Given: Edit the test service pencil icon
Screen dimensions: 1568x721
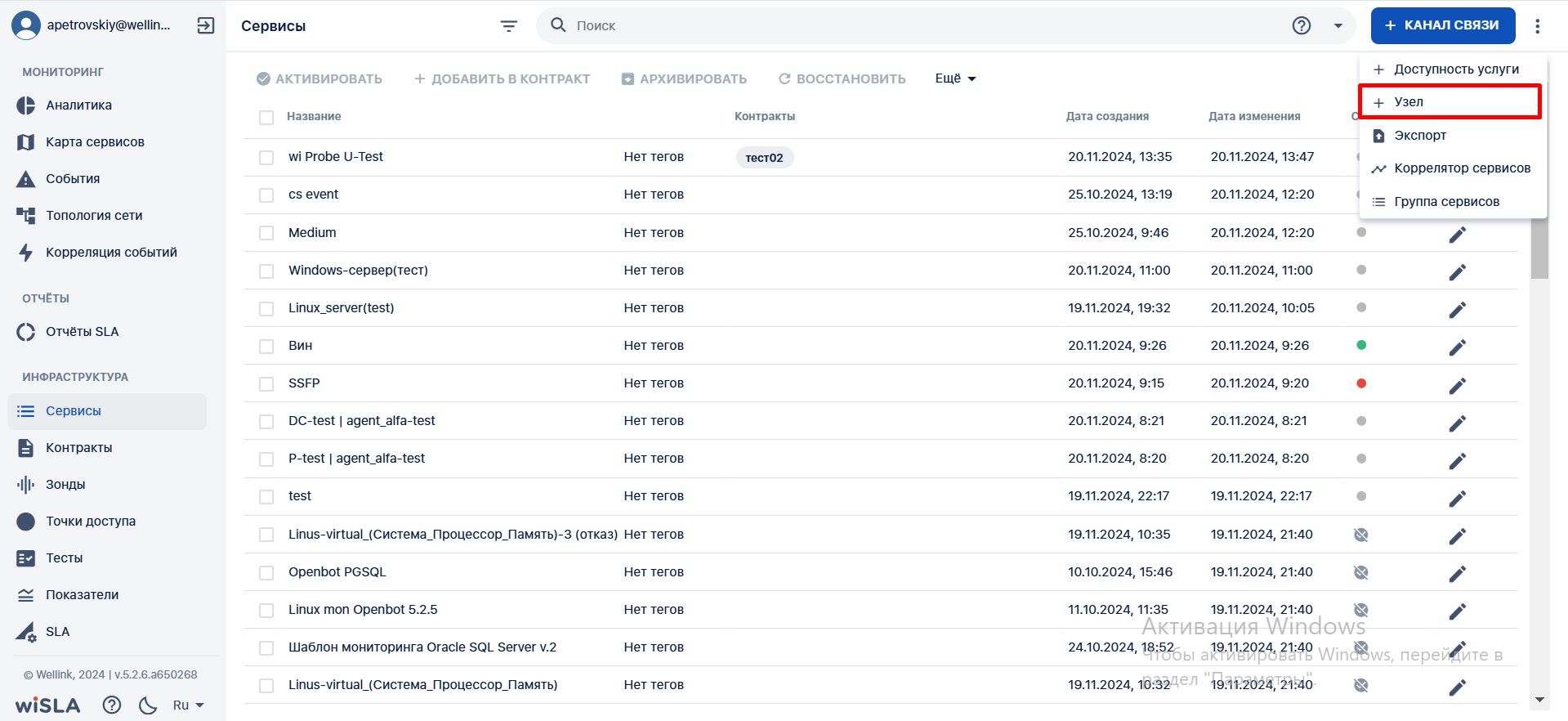Looking at the screenshot, I should 1458,499.
